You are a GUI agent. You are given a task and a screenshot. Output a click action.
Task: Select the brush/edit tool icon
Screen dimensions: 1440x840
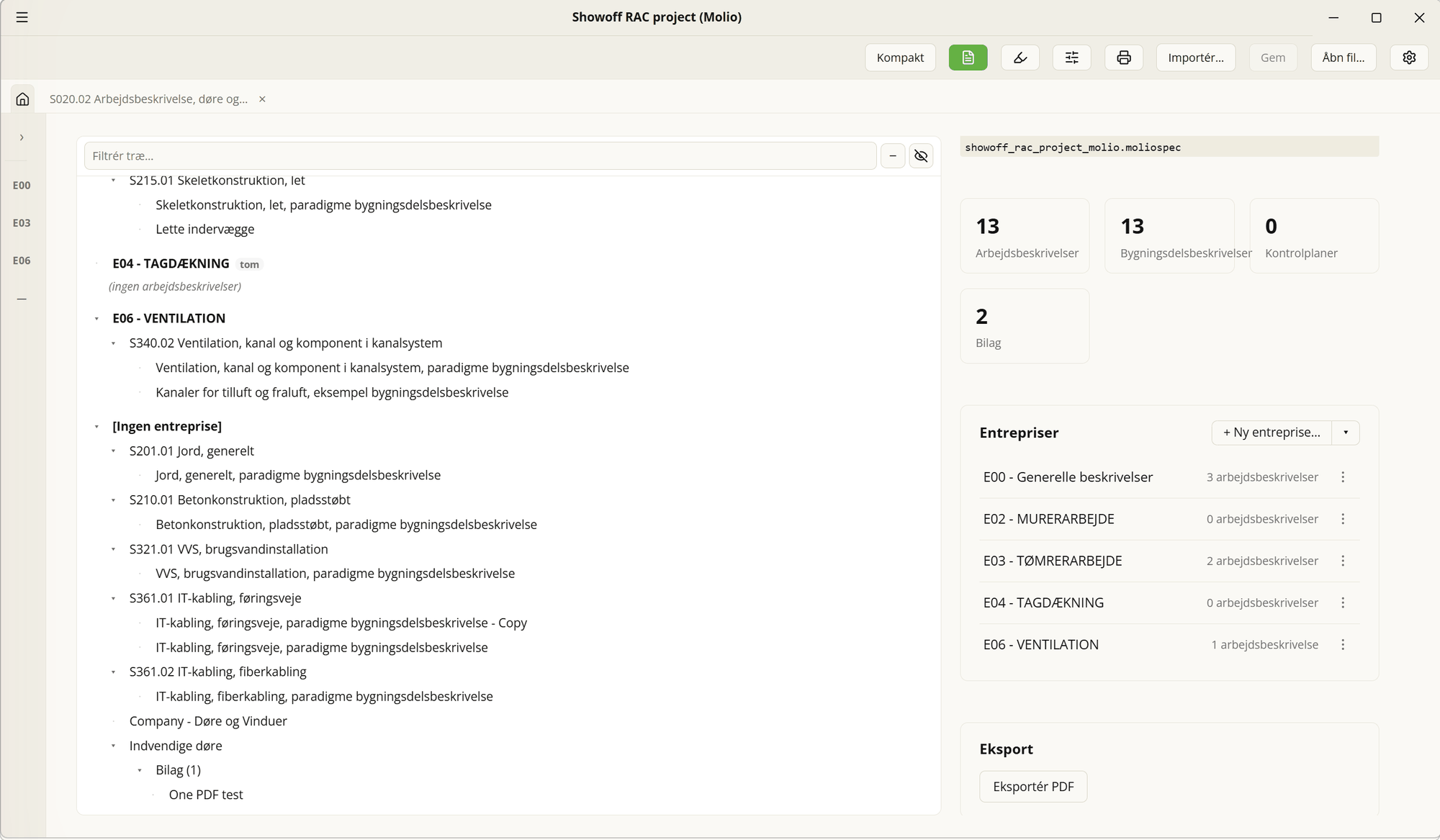[x=1020, y=58]
